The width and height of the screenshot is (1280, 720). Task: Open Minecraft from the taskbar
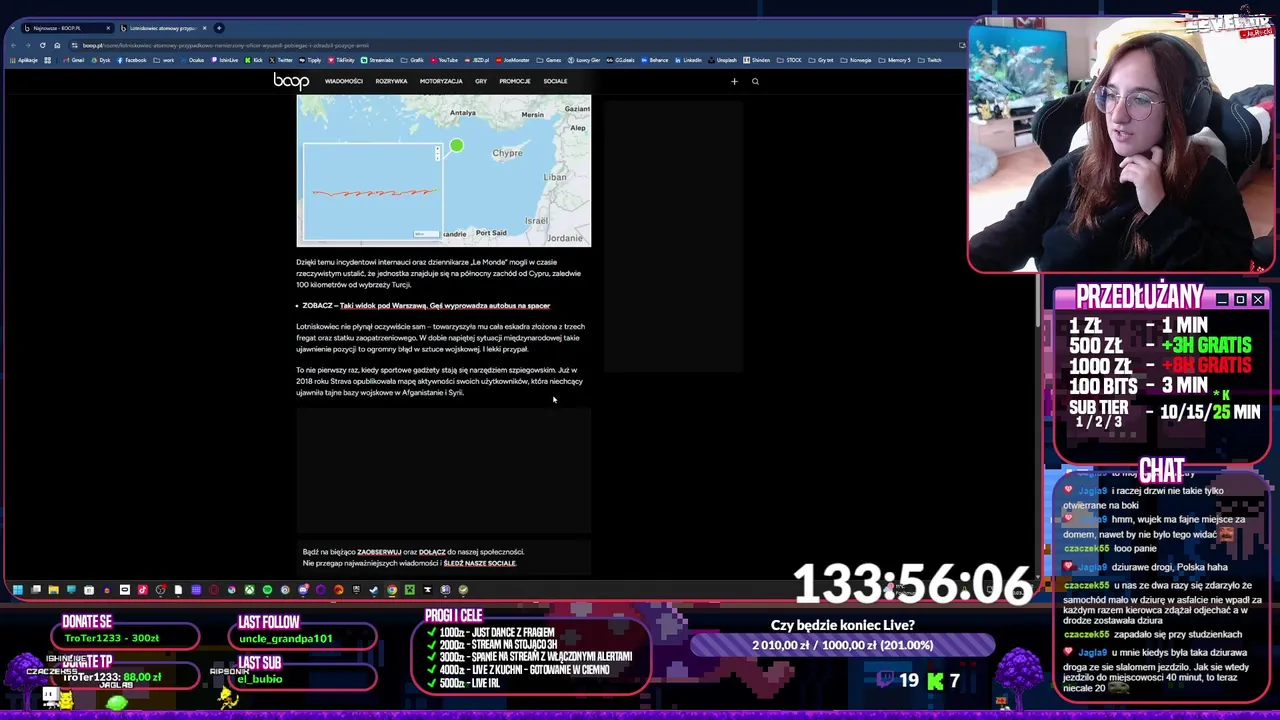[409, 590]
